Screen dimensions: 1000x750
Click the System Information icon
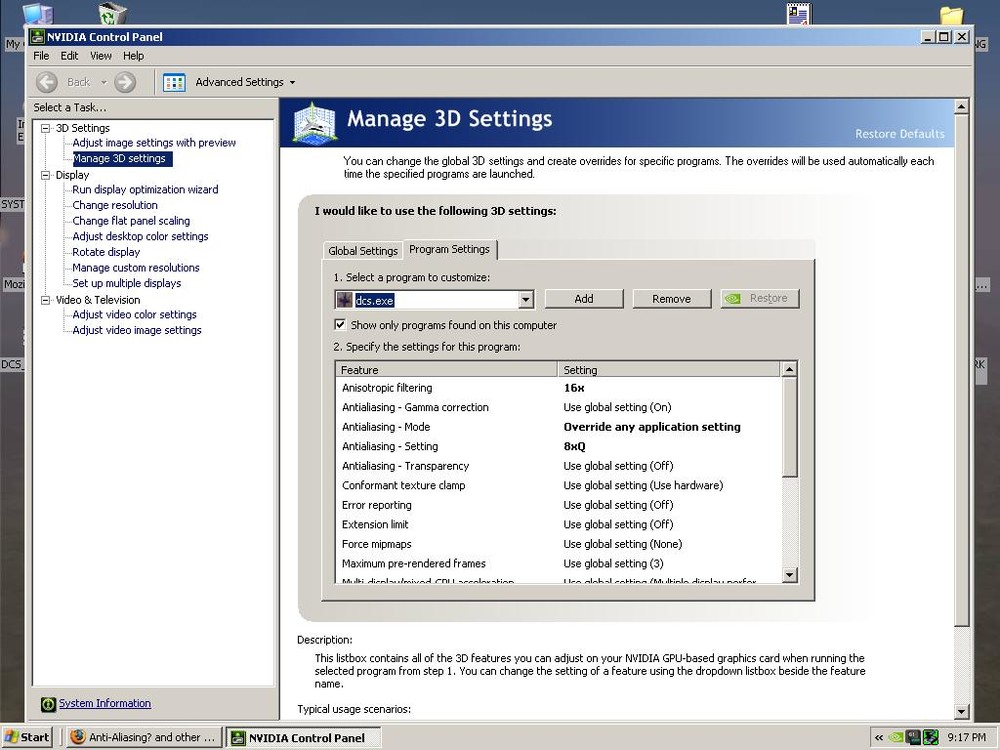point(48,704)
